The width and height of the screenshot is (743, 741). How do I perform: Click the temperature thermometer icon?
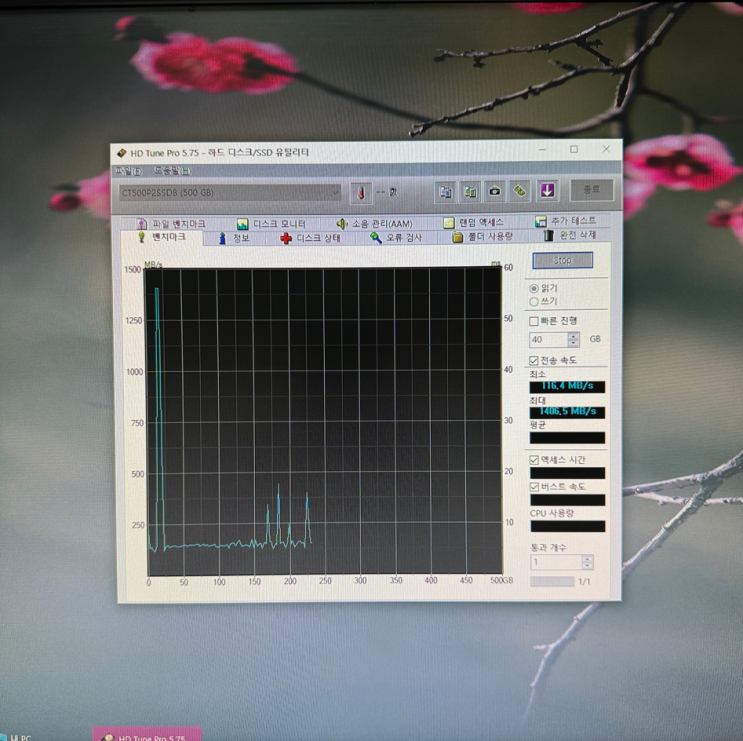(361, 193)
